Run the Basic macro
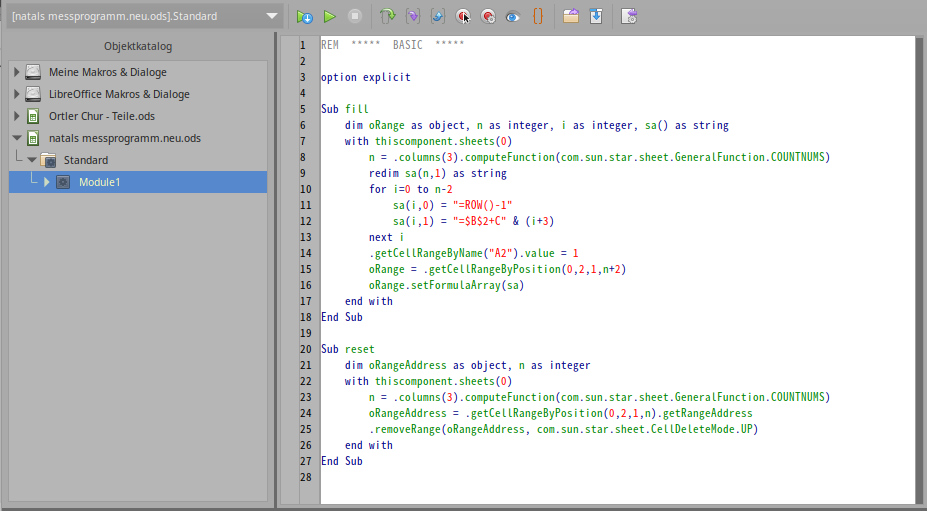Image resolution: width=927 pixels, height=511 pixels. [x=329, y=17]
